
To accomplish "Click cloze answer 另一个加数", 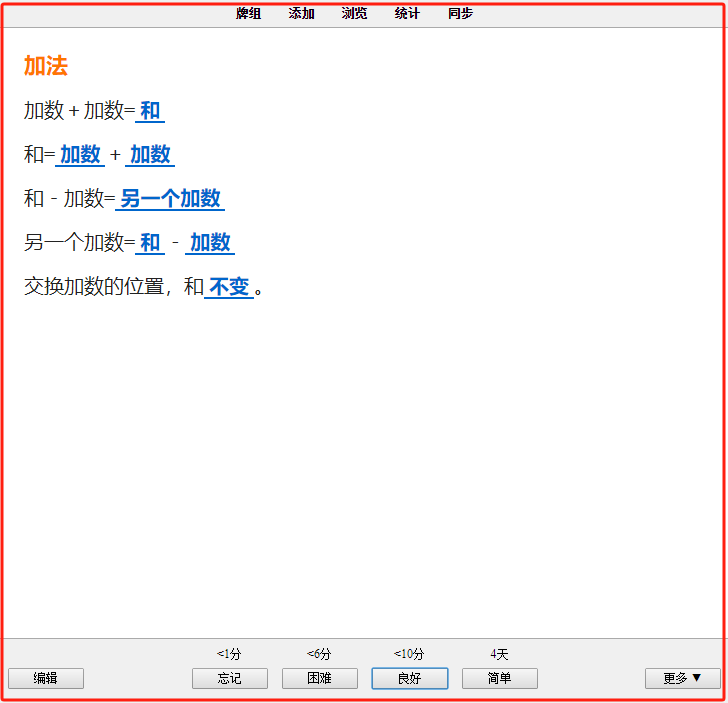I will 170,199.
